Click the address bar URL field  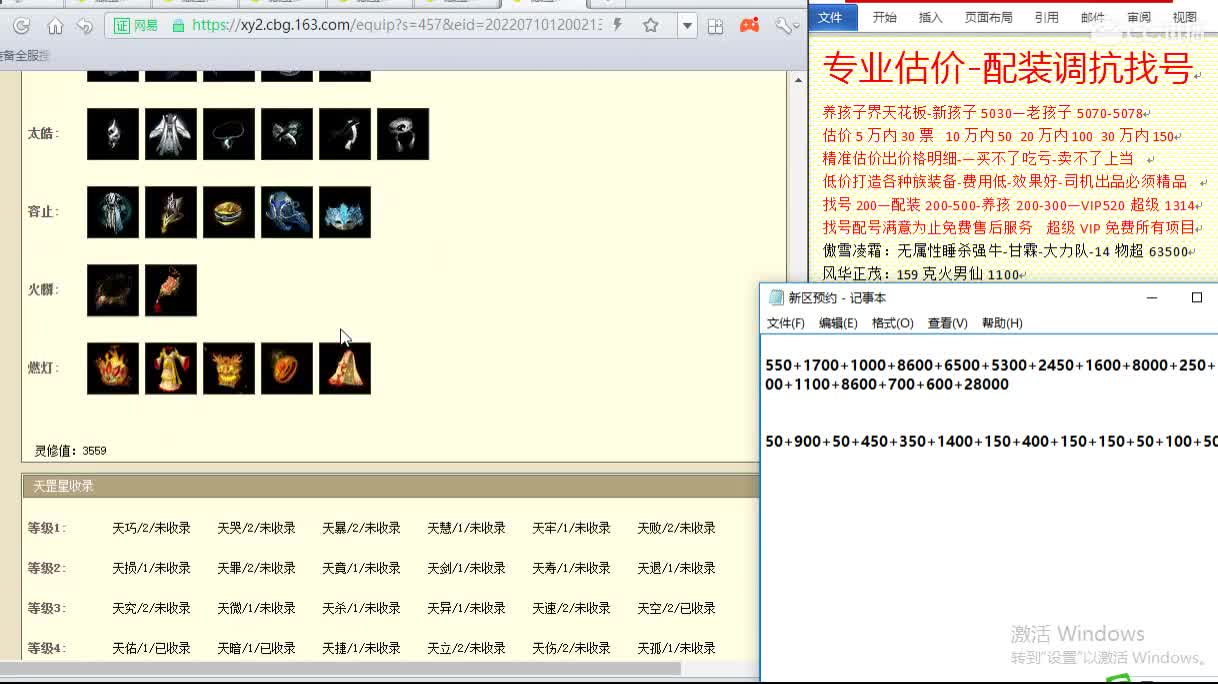pos(396,26)
